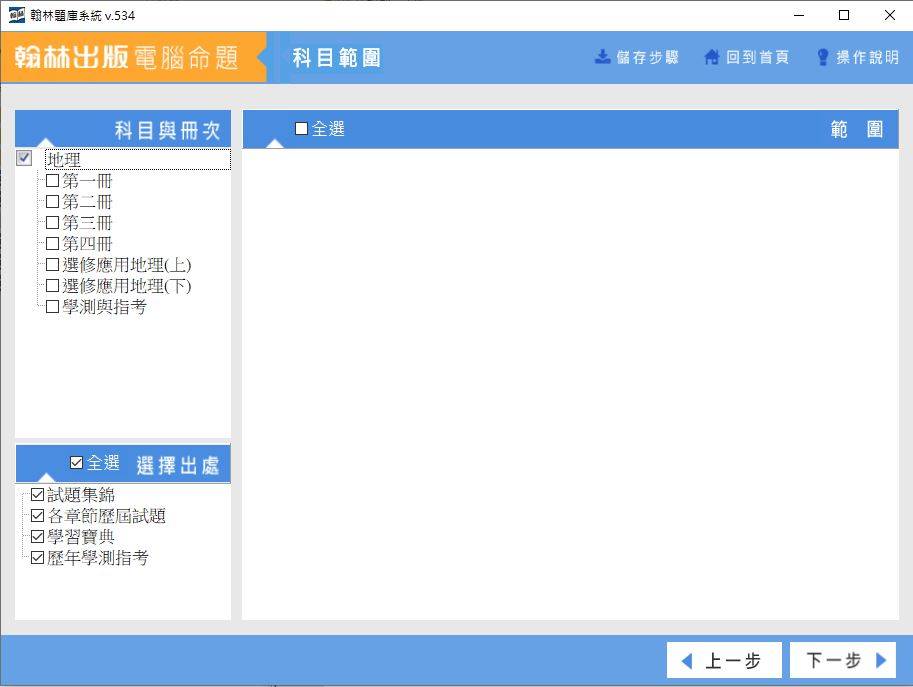913x687 pixels.
Task: Select the 試題集錦 label text
Action: coord(81,495)
